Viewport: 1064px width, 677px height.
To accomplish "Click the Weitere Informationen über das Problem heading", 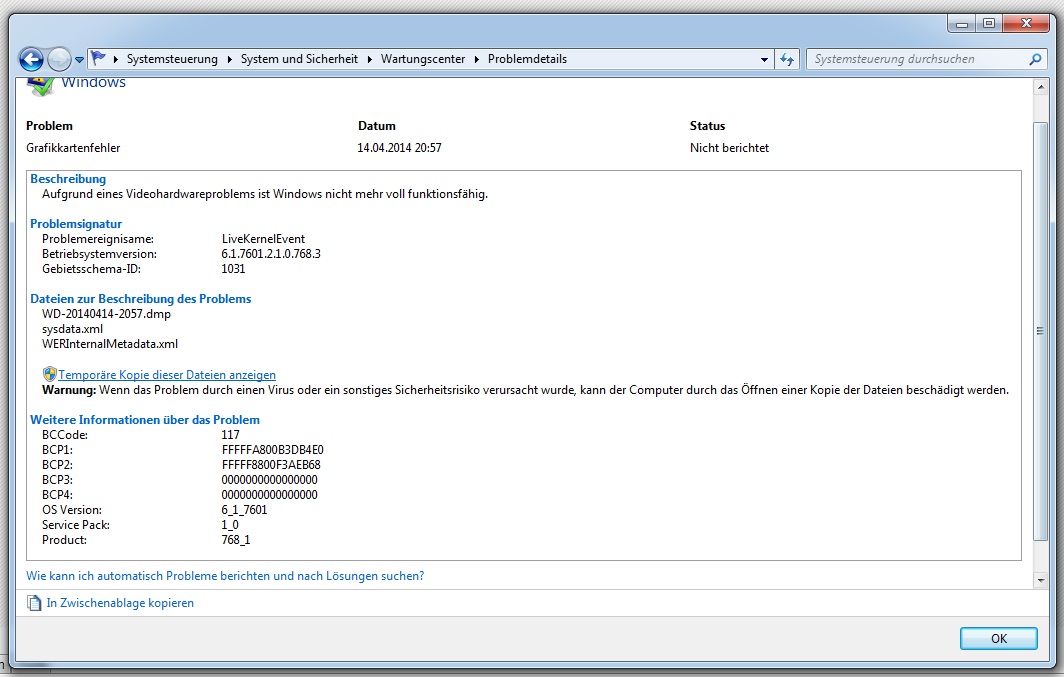I will coord(145,420).
